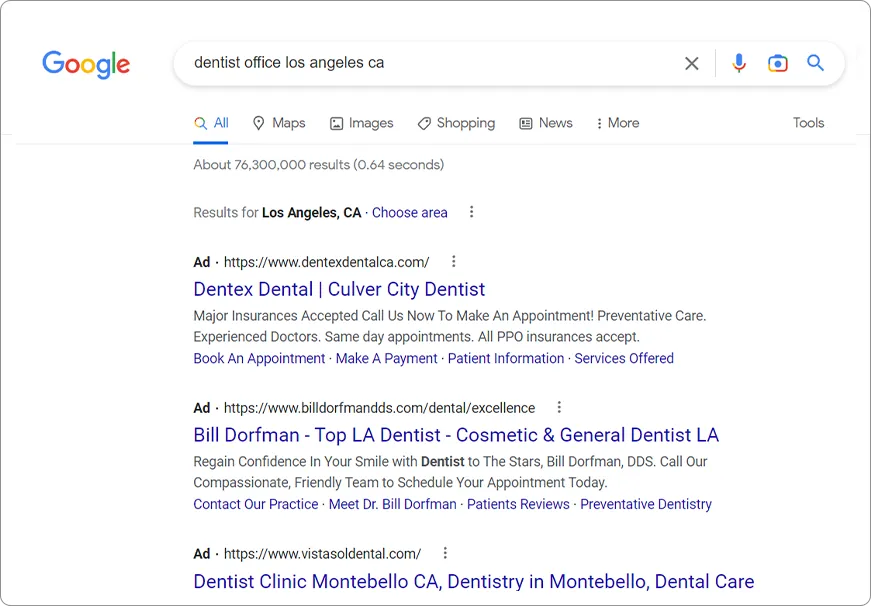Open three-dot menu for billdorfmandds.com ad
This screenshot has height=606, width=871.
tap(559, 407)
